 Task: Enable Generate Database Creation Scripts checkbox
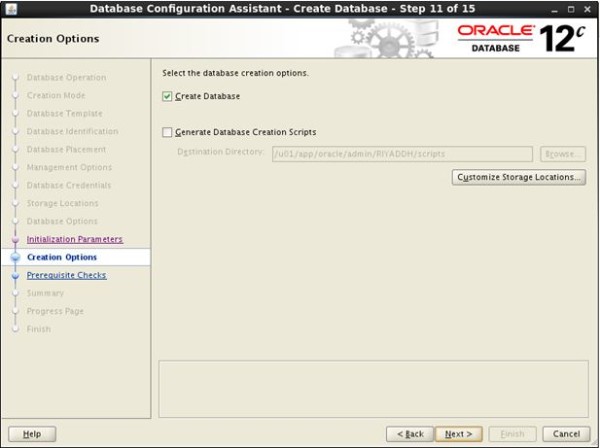pyautogui.click(x=167, y=132)
